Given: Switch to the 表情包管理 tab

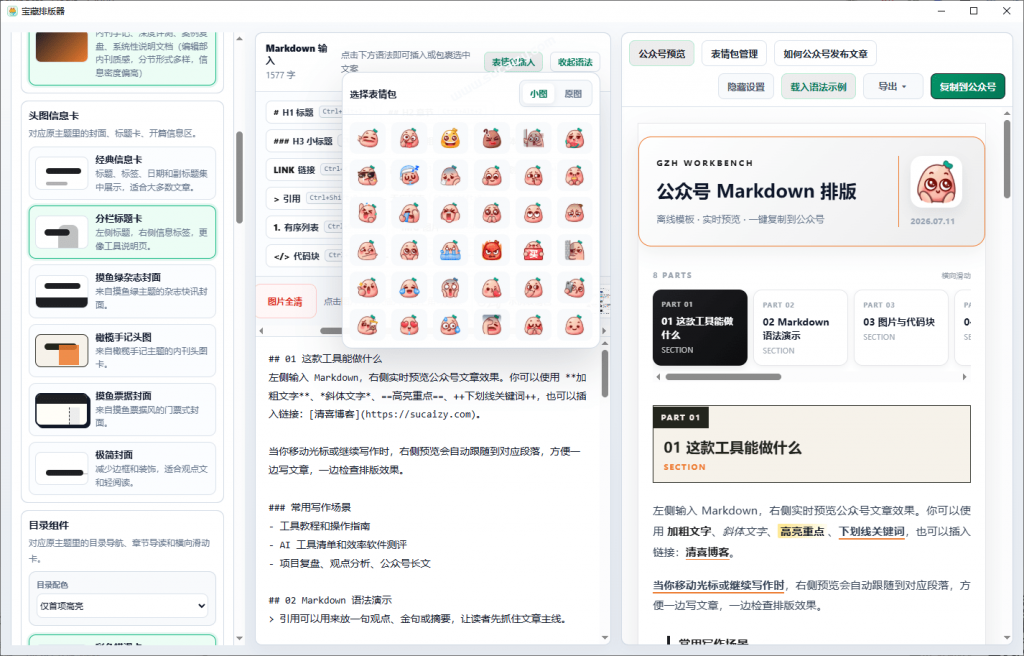Looking at the screenshot, I should coord(734,54).
